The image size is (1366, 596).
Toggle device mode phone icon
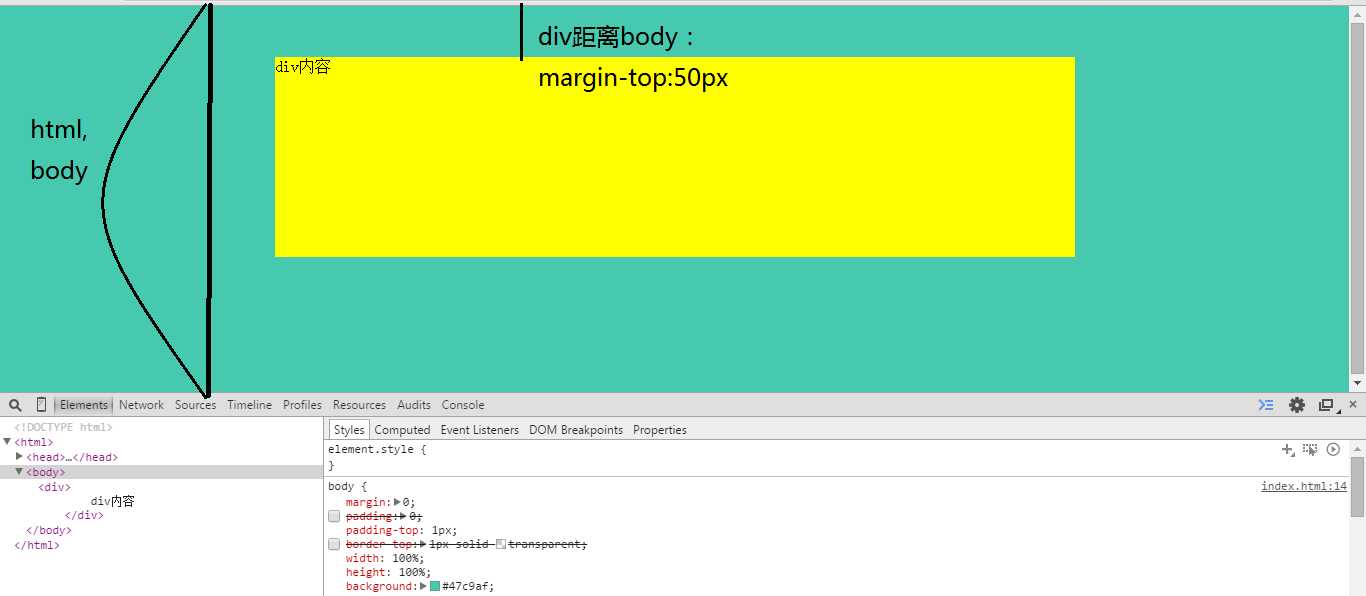41,405
